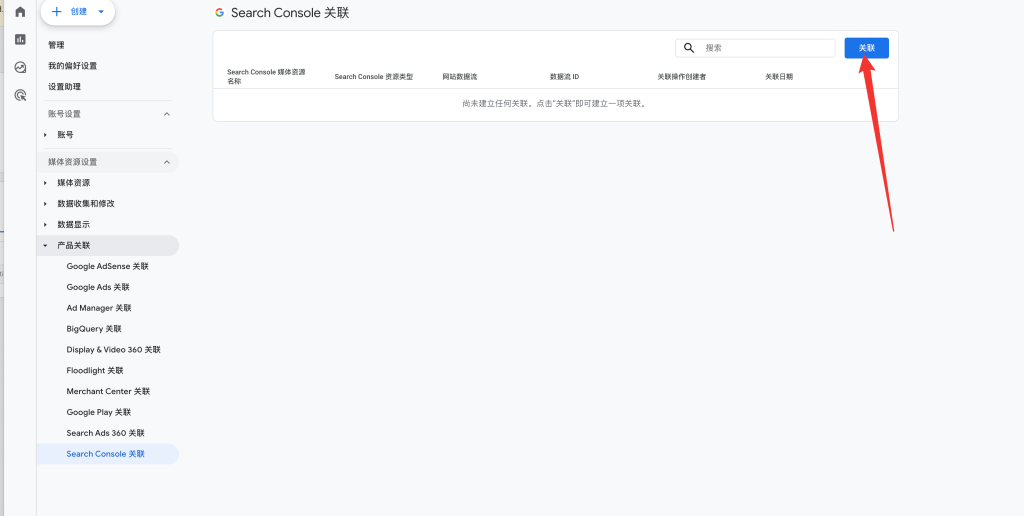The height and width of the screenshot is (516, 1024).
Task: Open 管理 in the sidebar
Action: click(x=56, y=45)
